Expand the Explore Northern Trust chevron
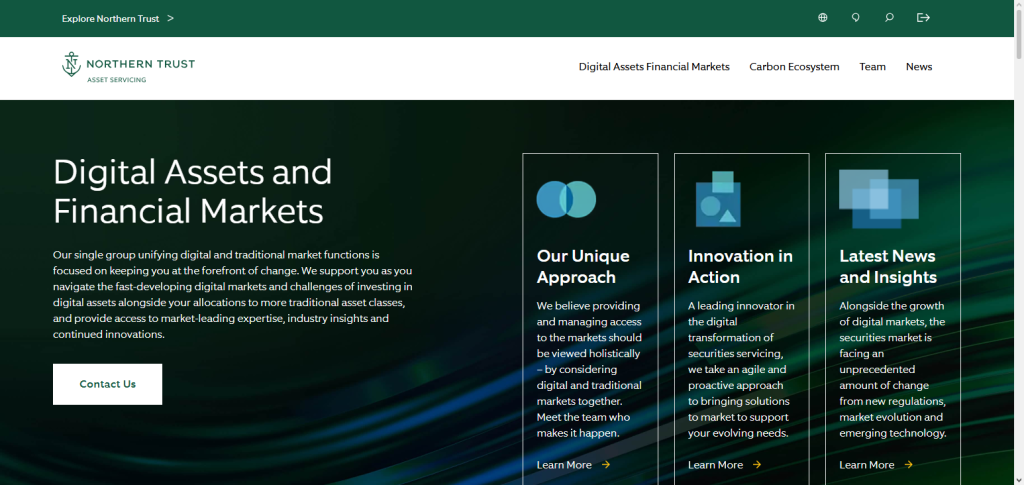1024x485 pixels. pos(170,18)
